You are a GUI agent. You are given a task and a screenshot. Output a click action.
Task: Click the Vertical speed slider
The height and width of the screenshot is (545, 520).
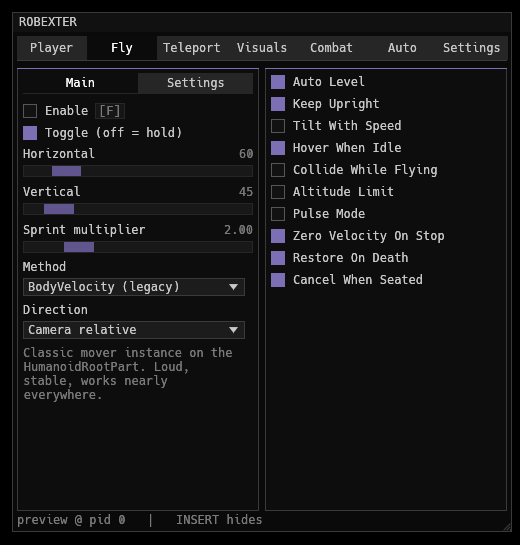pyautogui.click(x=138, y=209)
